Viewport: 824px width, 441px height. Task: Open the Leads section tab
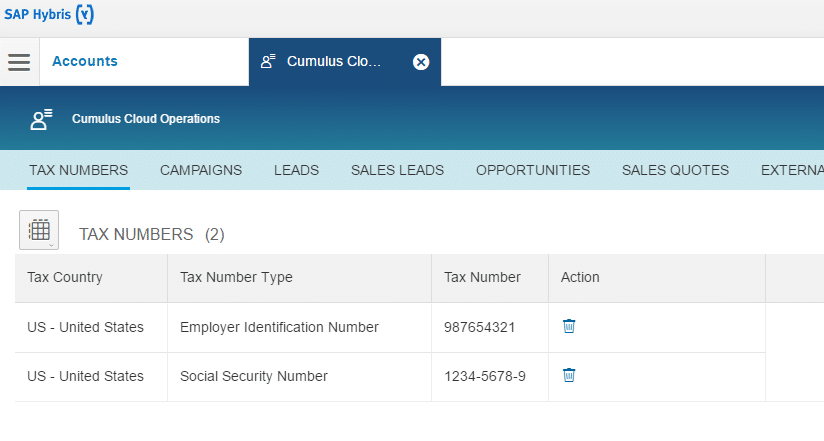tap(296, 170)
